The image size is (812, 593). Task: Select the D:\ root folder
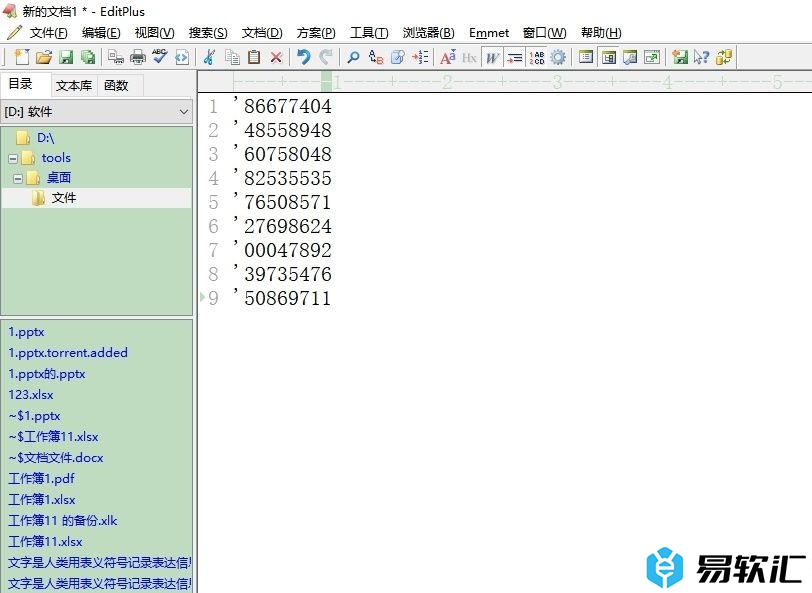point(46,138)
